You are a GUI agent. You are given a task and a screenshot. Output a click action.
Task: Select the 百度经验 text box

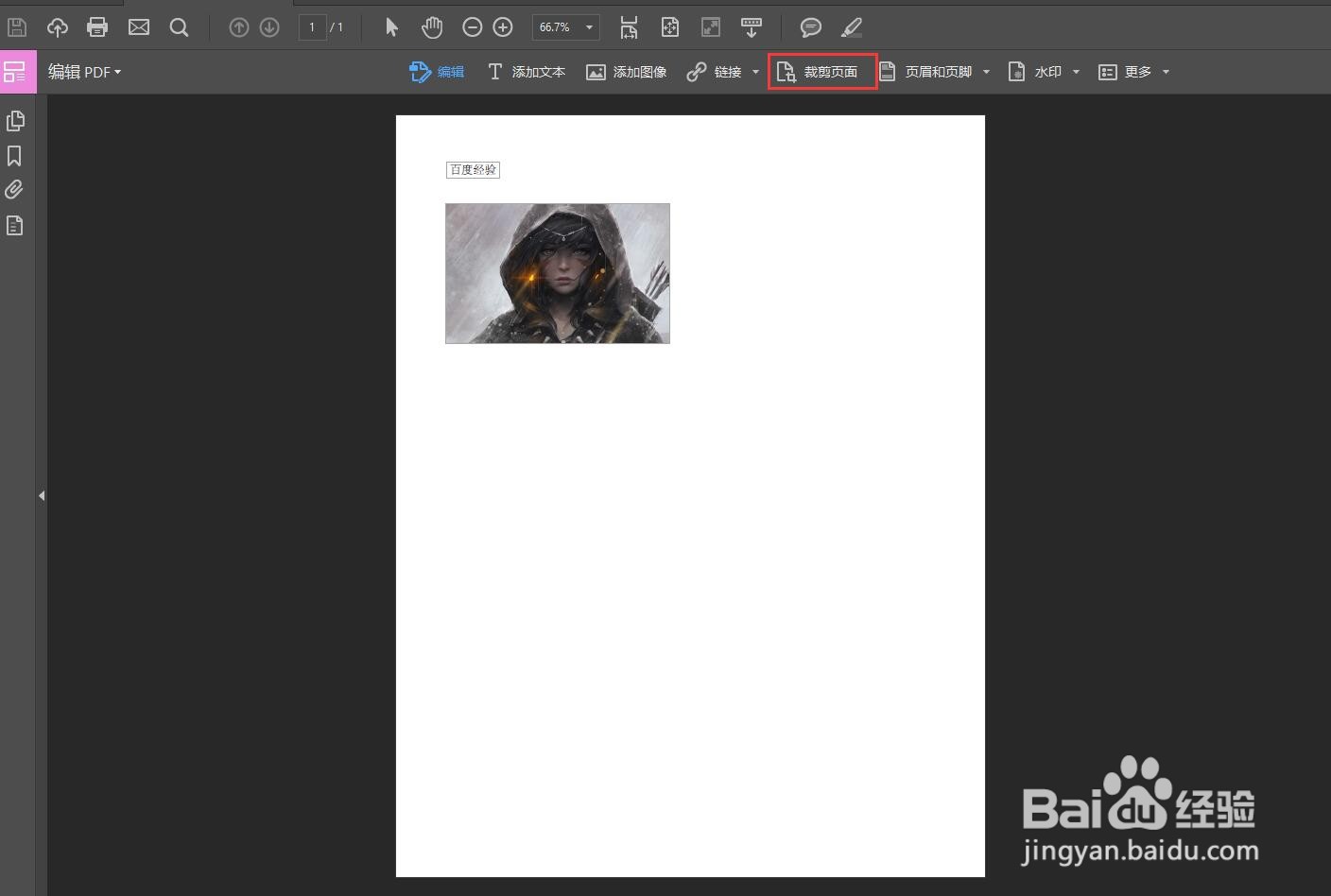click(x=473, y=170)
